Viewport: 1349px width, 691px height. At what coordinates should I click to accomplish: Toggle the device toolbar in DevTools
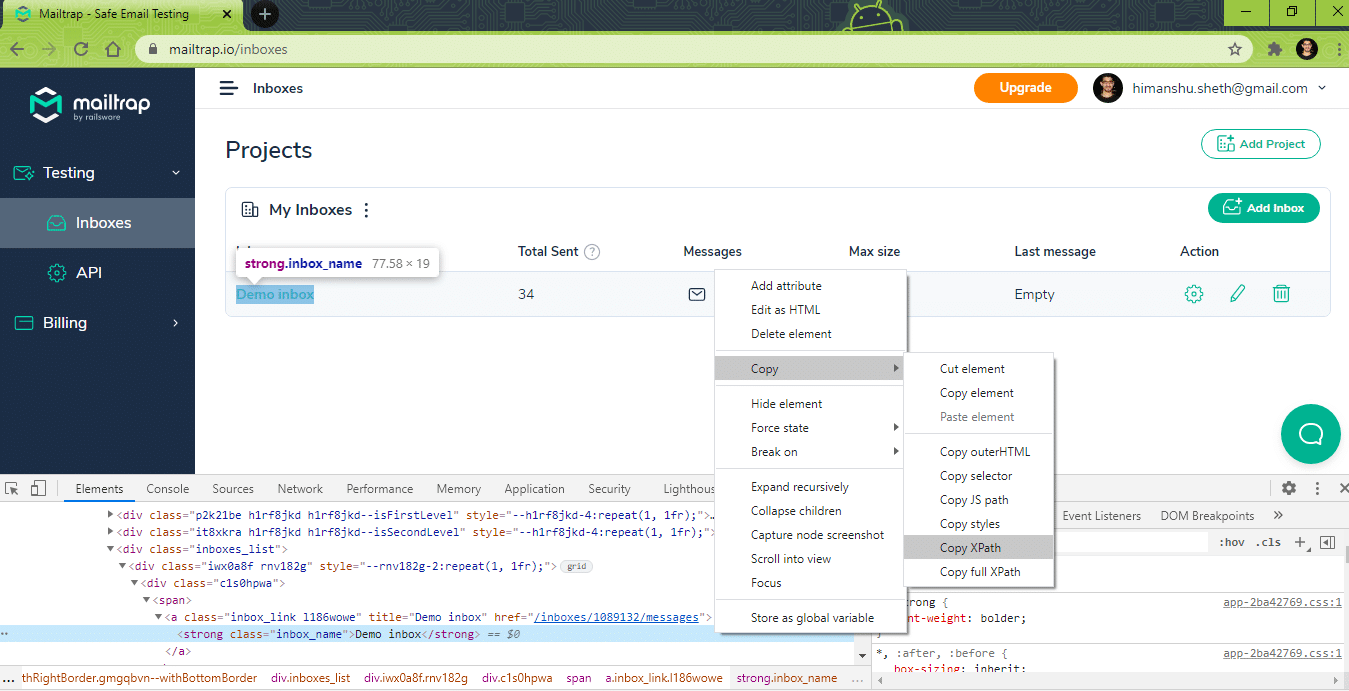tap(38, 488)
